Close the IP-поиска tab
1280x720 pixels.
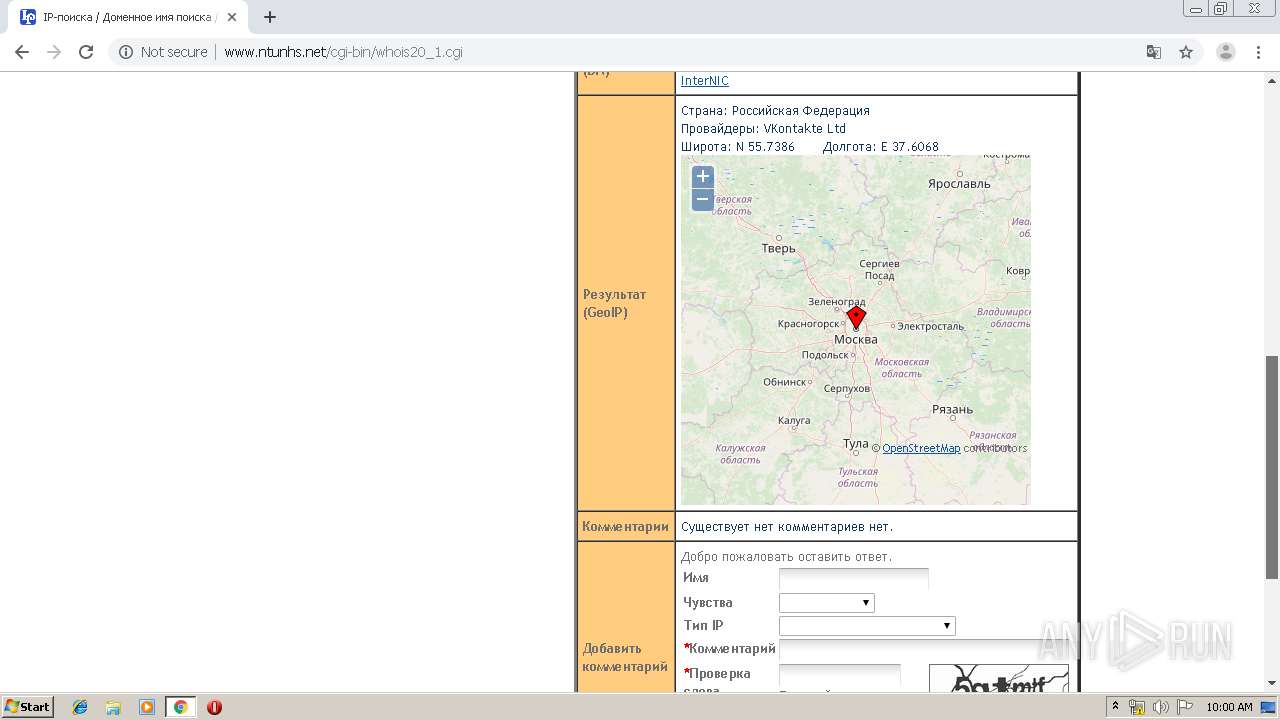[x=232, y=17]
